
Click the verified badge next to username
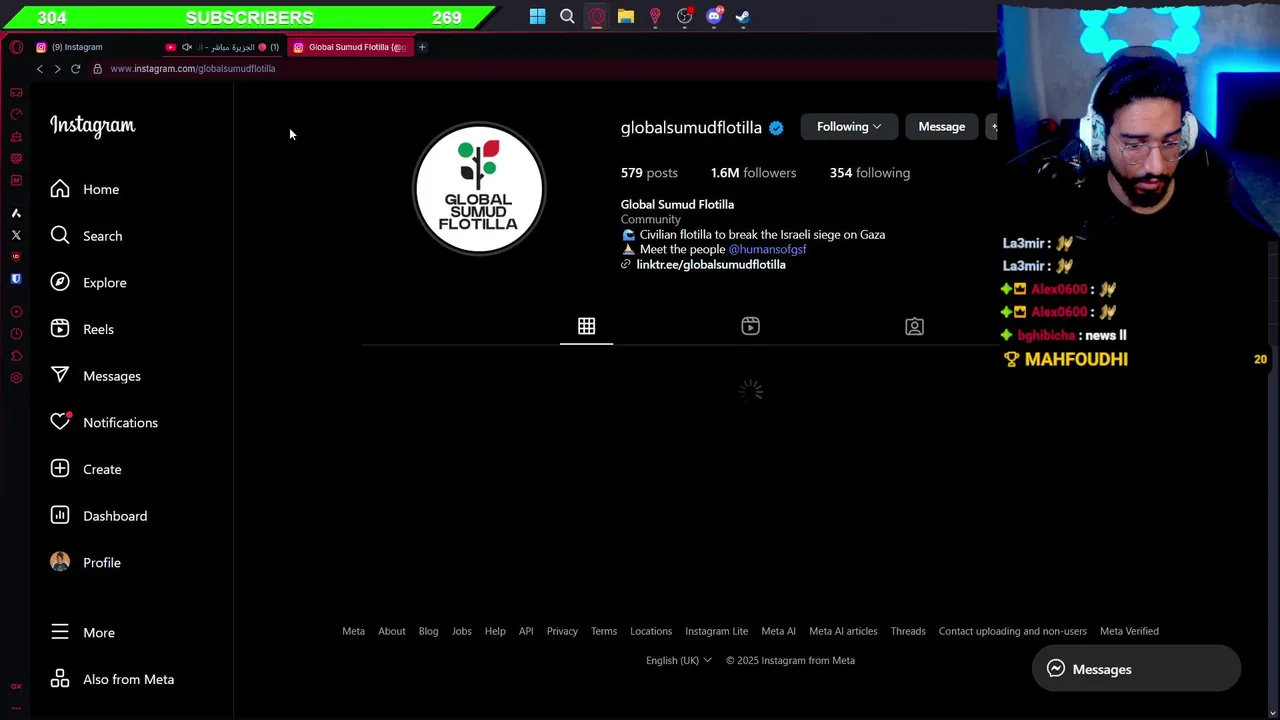click(776, 128)
